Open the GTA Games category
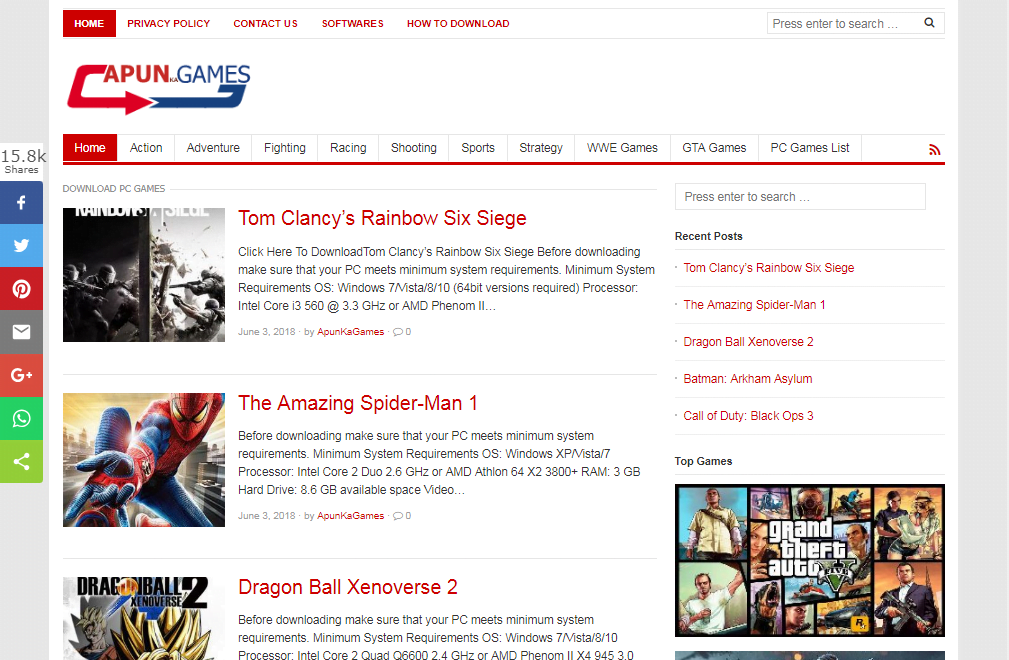Viewport: 1009px width, 660px height. (x=714, y=148)
